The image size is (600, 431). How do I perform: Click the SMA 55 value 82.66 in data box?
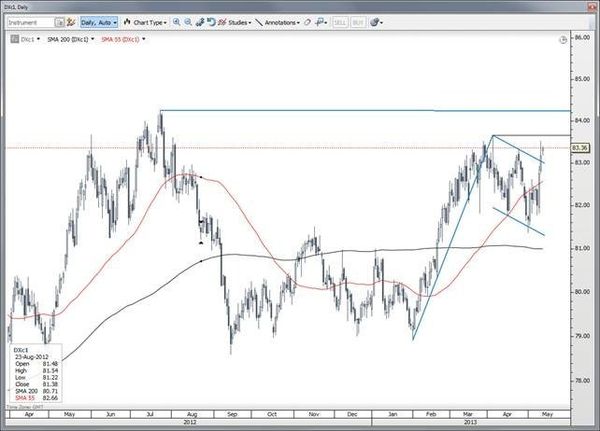click(x=51, y=398)
